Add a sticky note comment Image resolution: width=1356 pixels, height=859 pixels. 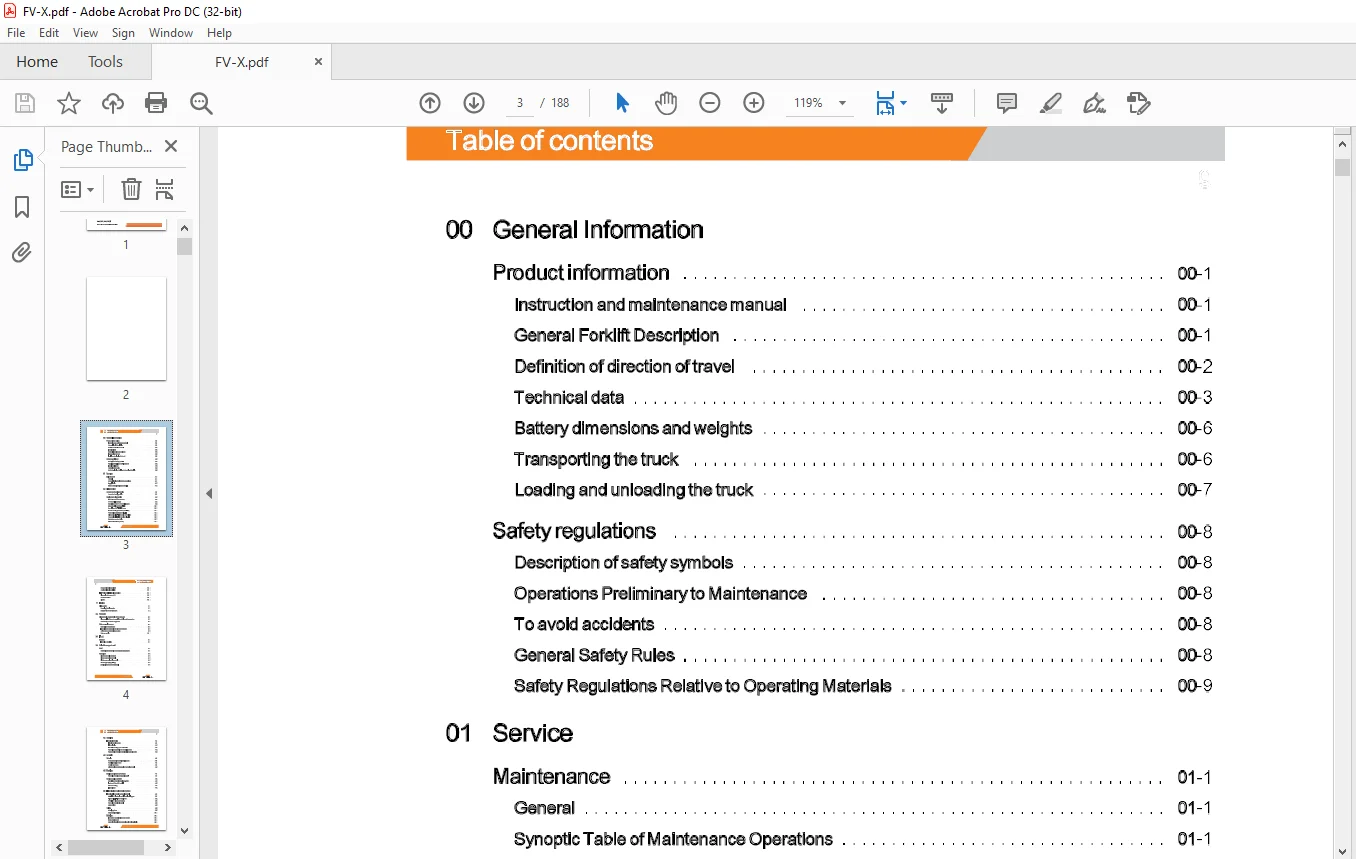[1007, 103]
